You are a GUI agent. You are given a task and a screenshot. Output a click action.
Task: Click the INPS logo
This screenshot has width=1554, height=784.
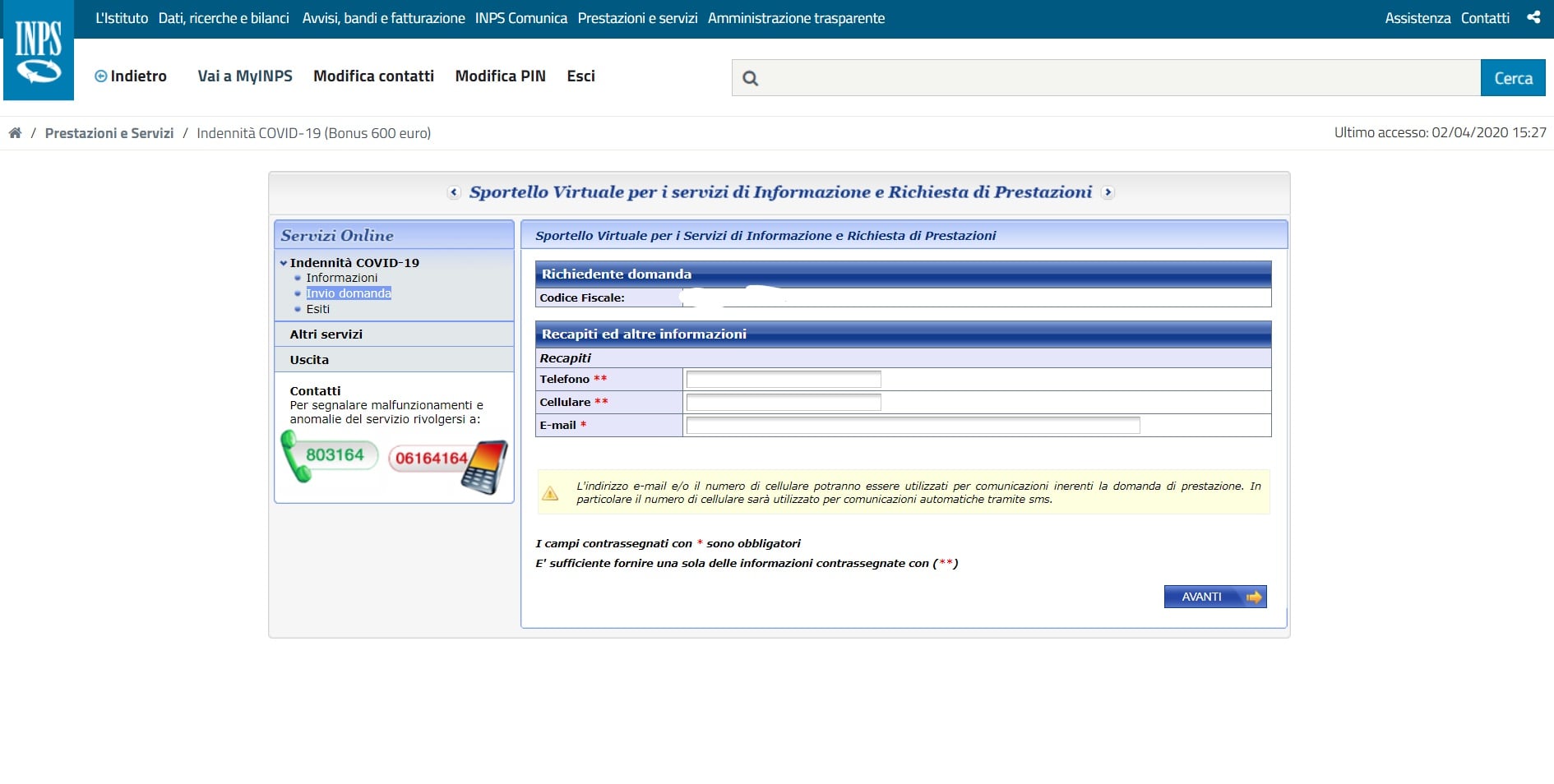[39, 51]
